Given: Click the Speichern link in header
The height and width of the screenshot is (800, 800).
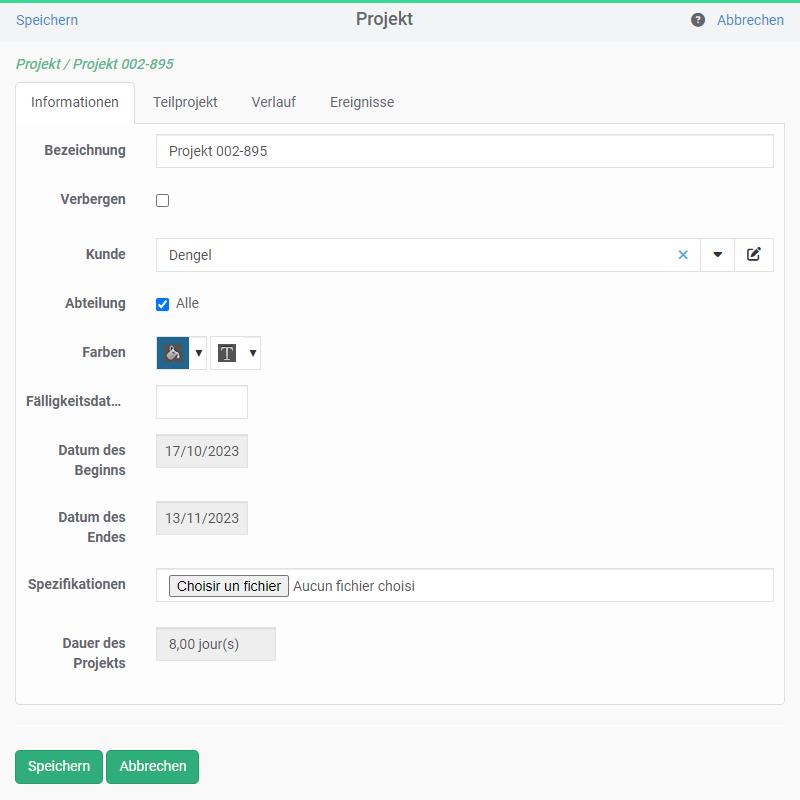Looking at the screenshot, I should [47, 20].
